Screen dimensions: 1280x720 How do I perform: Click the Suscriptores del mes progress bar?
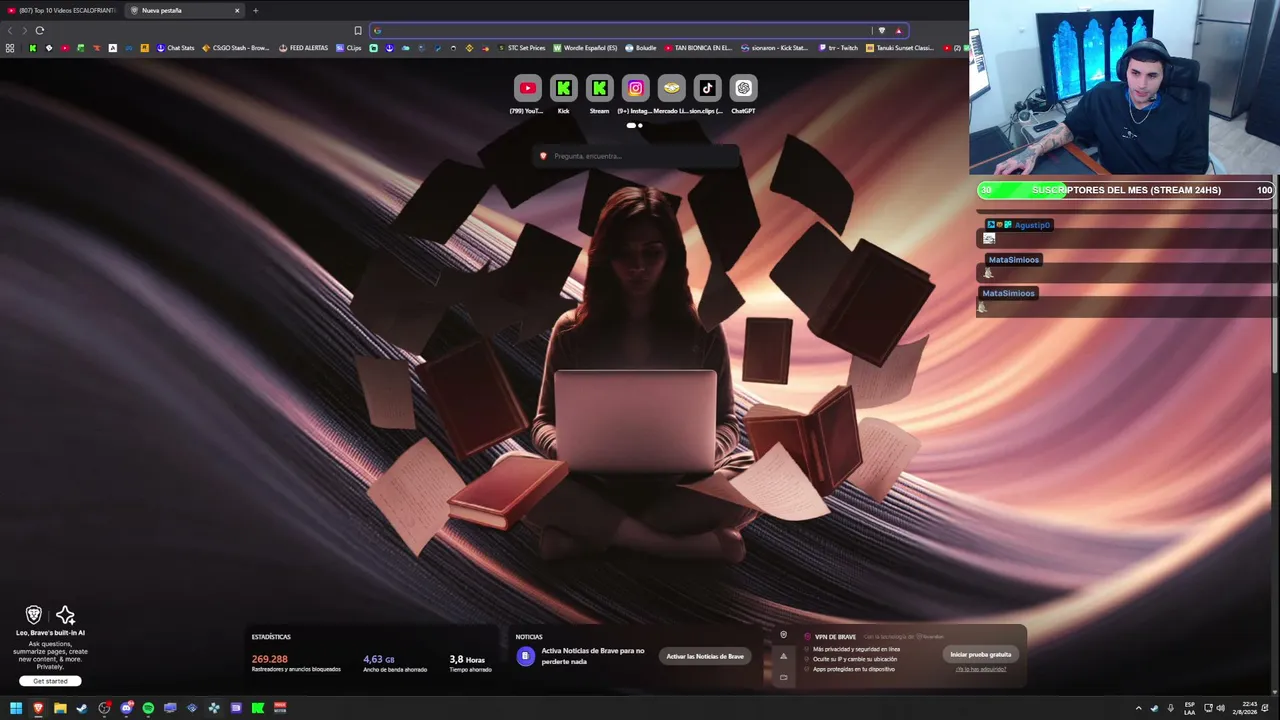click(1126, 190)
